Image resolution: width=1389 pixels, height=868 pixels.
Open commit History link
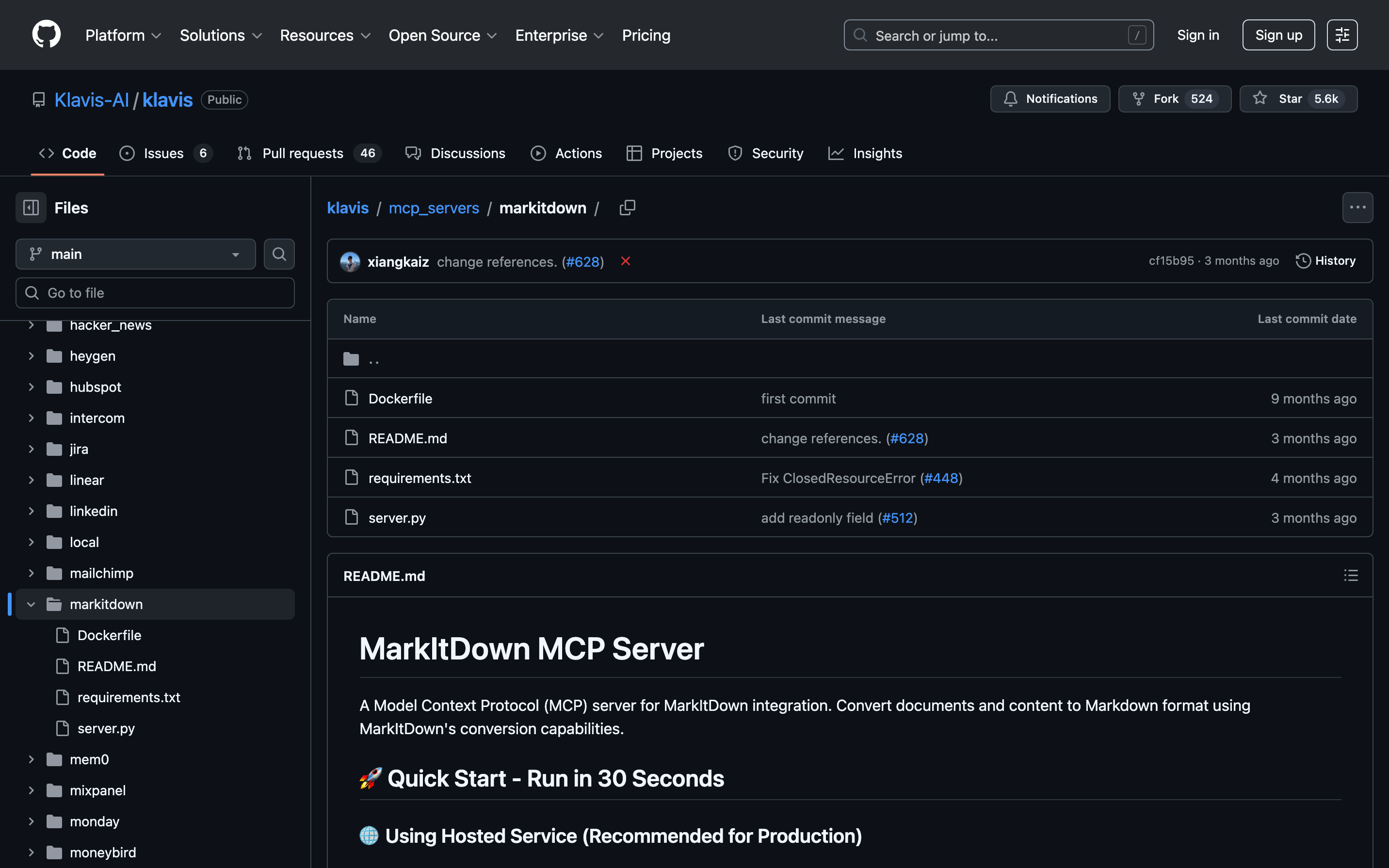(x=1325, y=260)
